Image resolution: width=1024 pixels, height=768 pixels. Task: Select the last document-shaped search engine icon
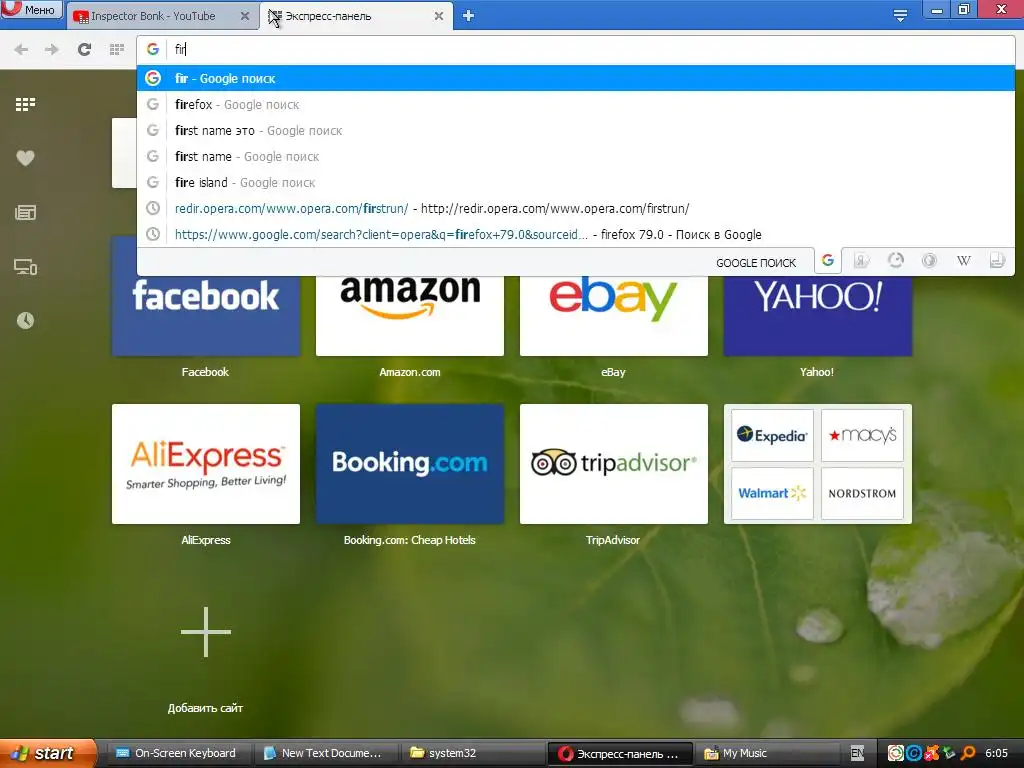[x=997, y=261]
